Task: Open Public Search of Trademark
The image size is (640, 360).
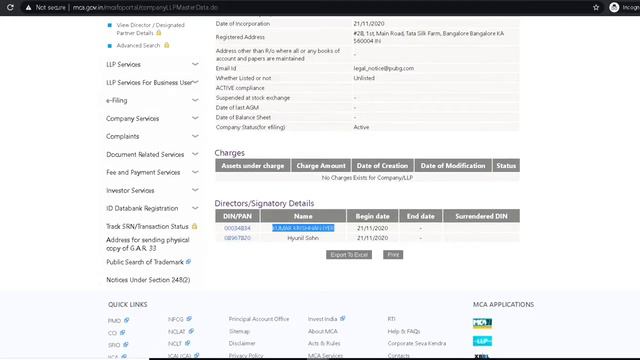Action: (144, 262)
